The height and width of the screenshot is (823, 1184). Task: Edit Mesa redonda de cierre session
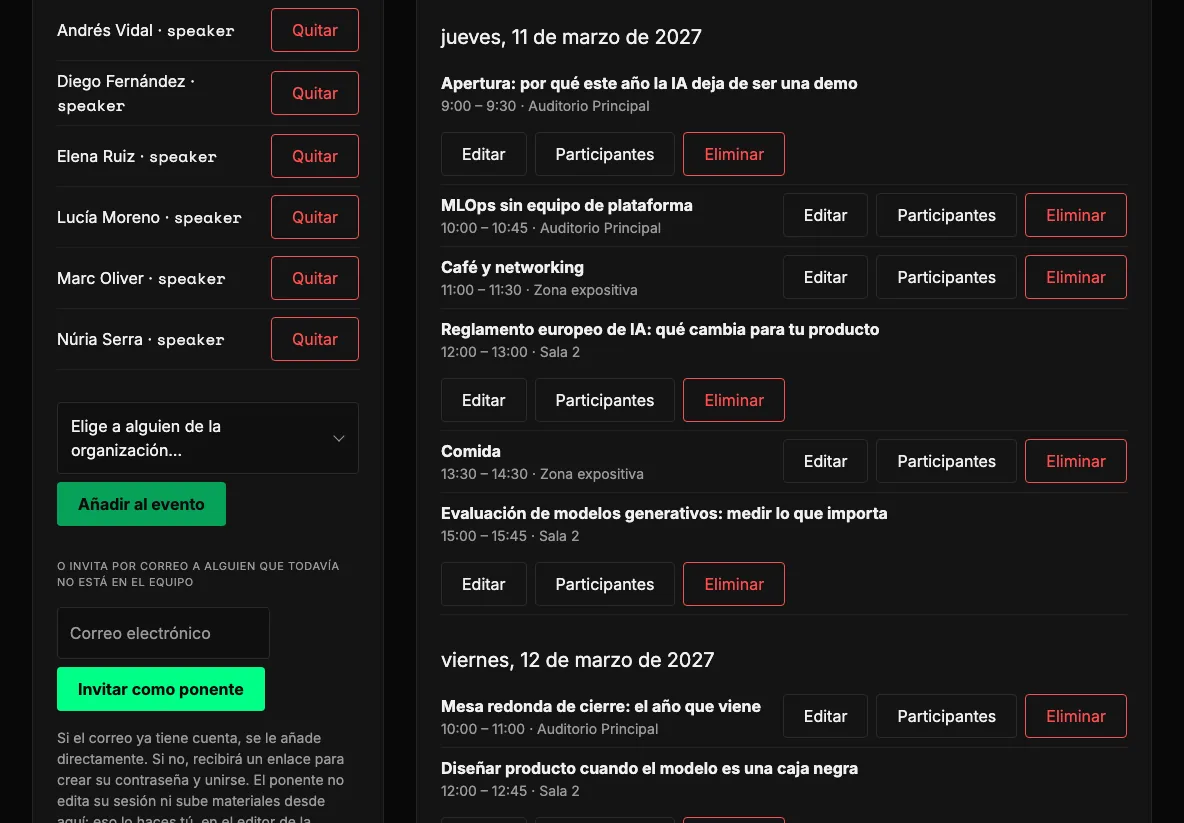tap(825, 717)
